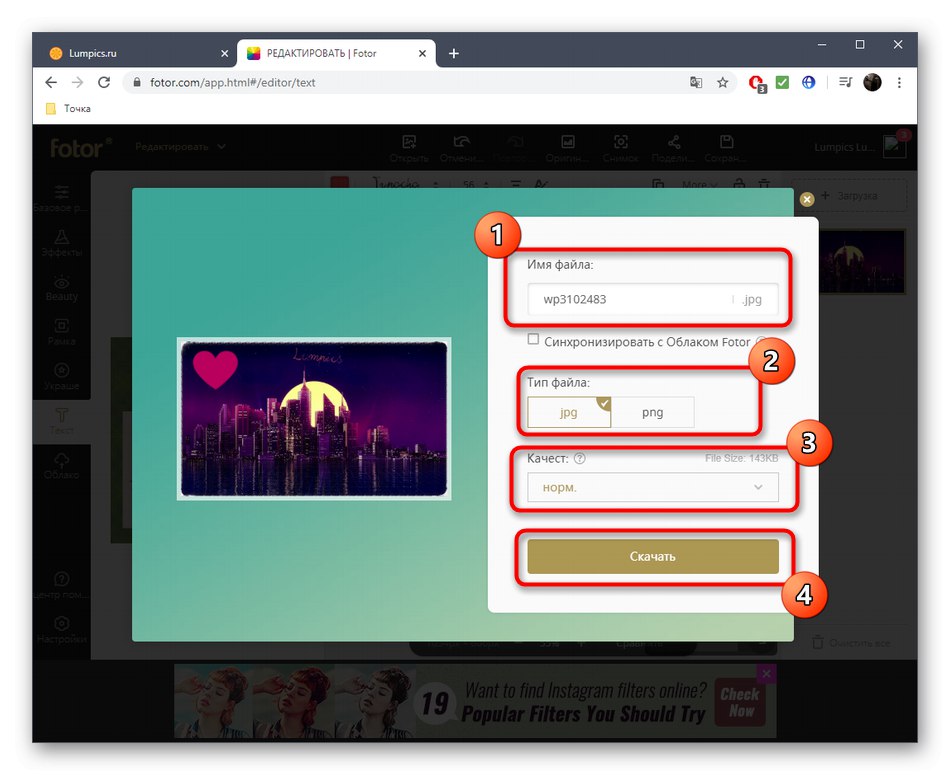
Task: Open the blue globe extension icon
Action: 809,82
